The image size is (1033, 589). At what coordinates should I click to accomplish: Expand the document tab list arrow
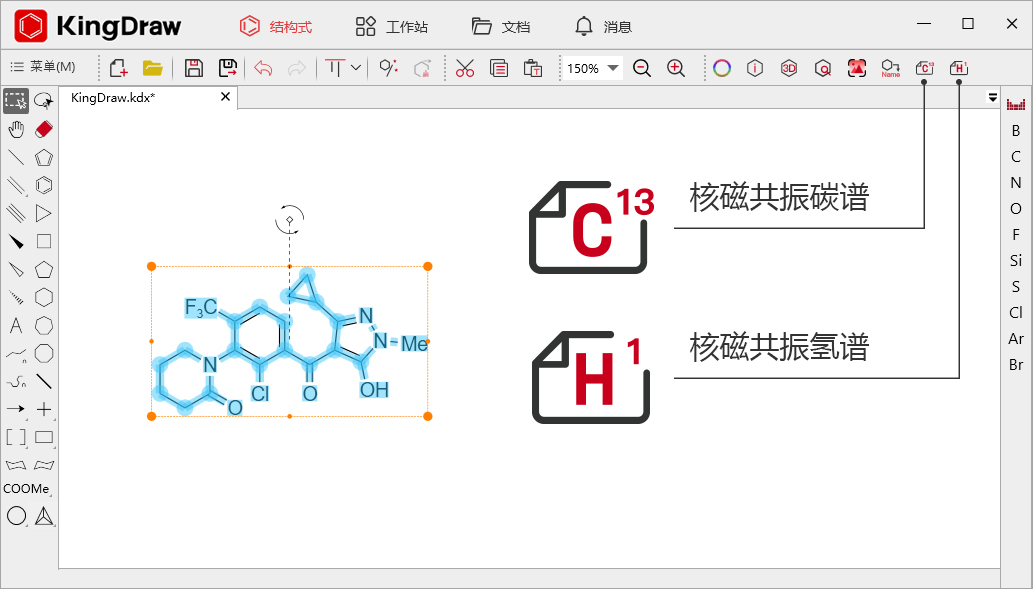(992, 98)
